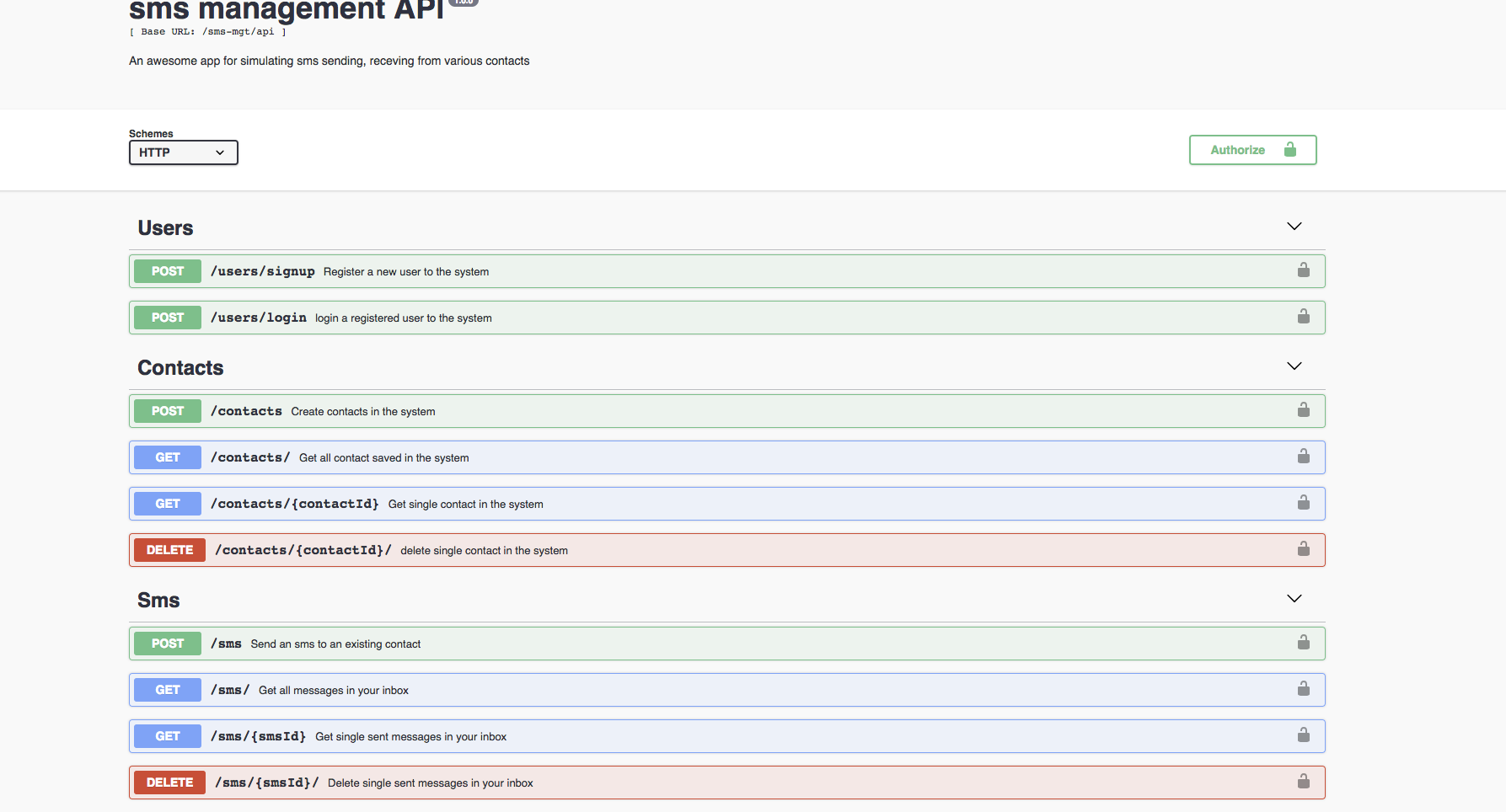Click the lock icon on /users/login row
The image size is (1506, 812).
[1303, 317]
